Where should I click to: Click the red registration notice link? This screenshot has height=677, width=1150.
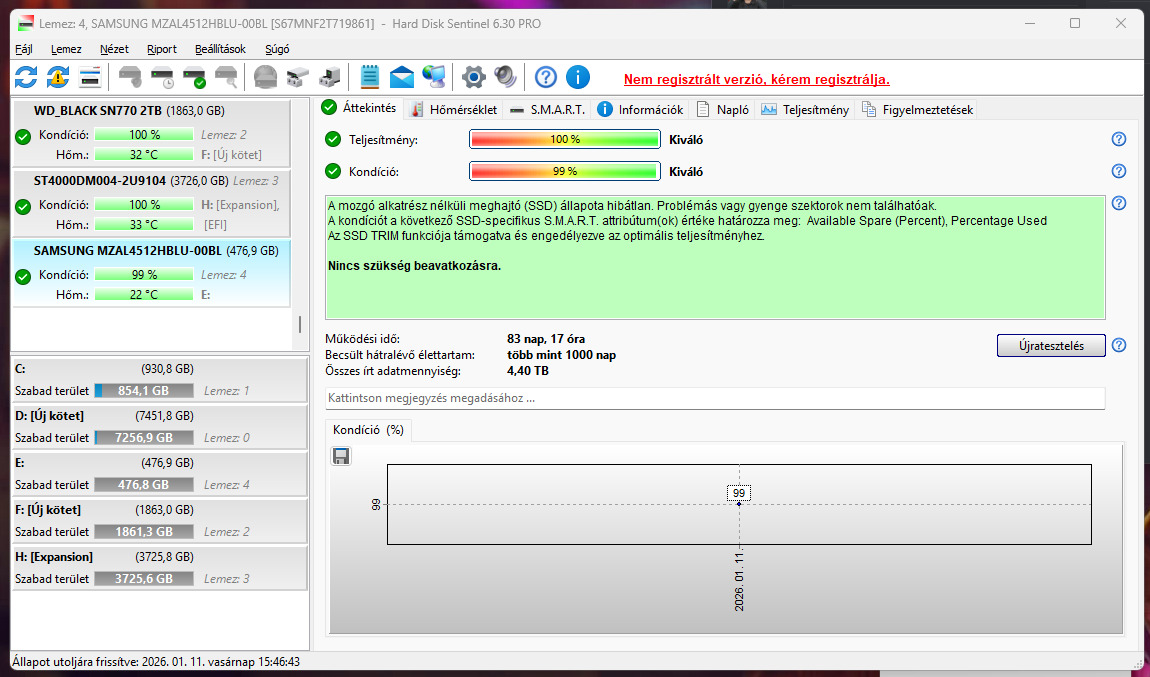coord(756,79)
